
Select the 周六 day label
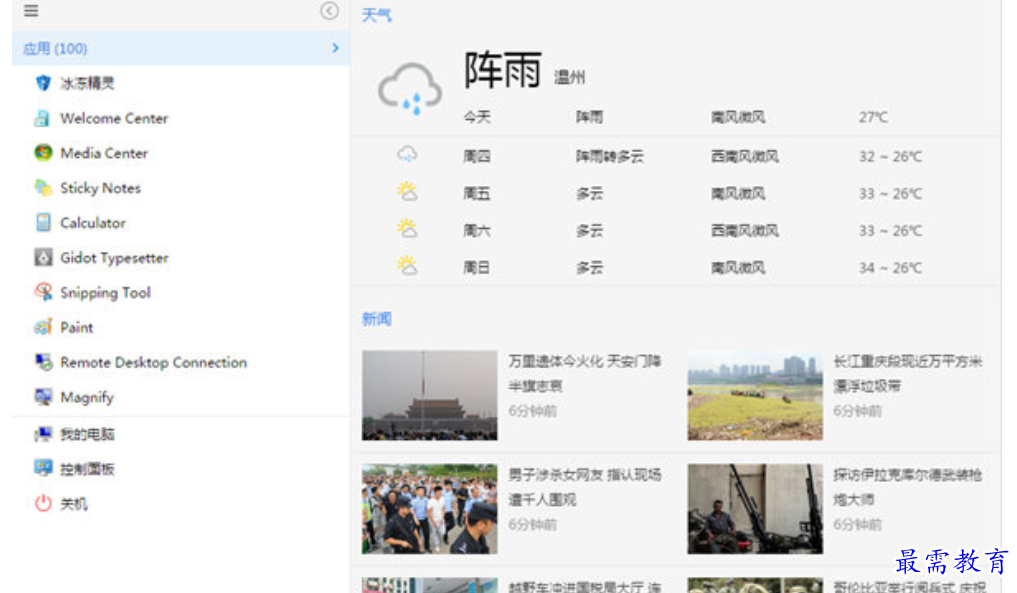pyautogui.click(x=477, y=230)
